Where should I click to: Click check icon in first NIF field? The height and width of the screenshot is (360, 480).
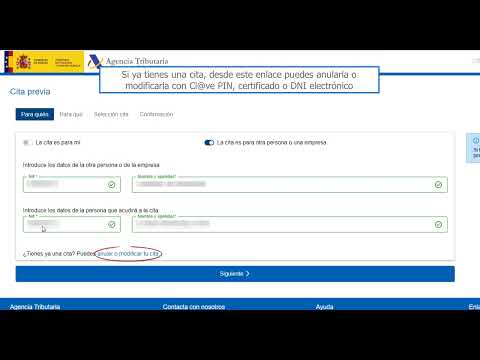112,185
